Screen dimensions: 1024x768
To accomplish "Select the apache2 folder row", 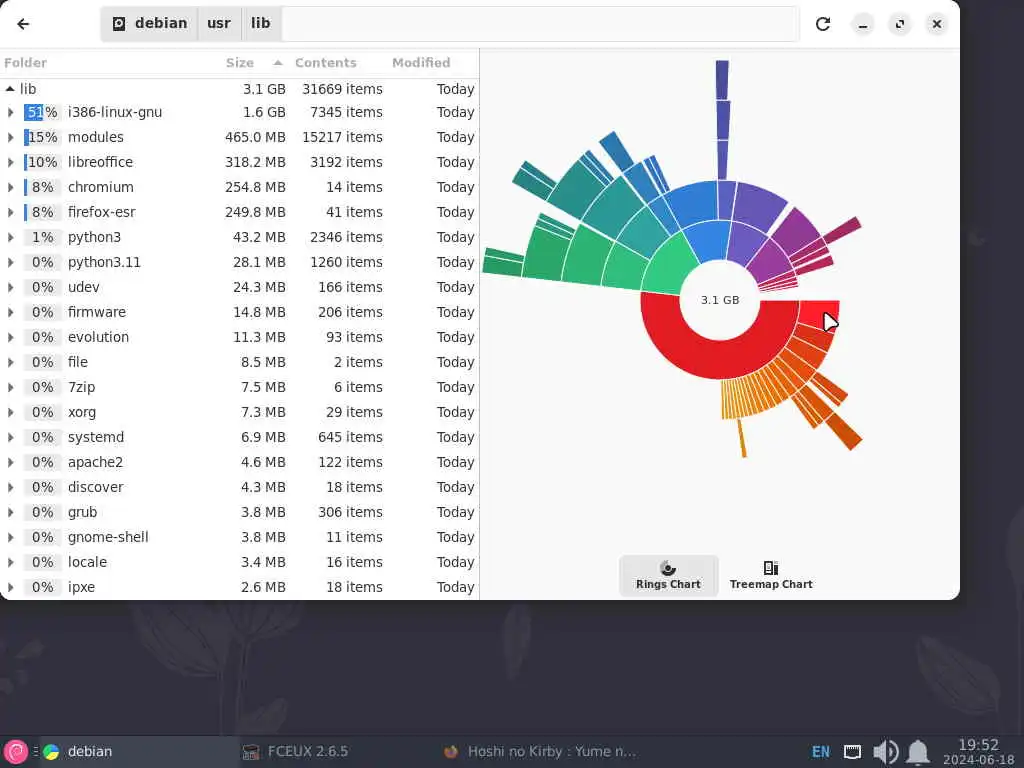I will click(240, 462).
